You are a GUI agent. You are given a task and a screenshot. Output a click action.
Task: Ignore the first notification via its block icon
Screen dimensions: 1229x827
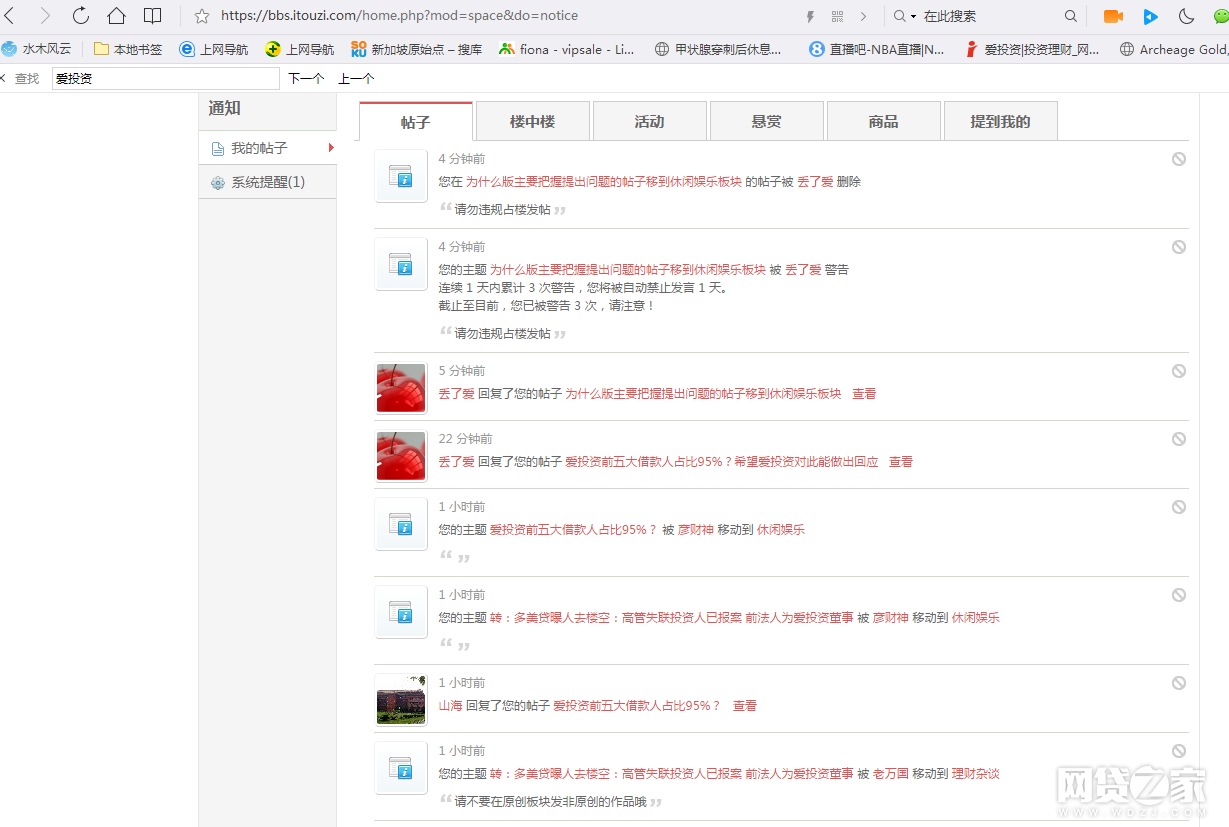(x=1179, y=159)
